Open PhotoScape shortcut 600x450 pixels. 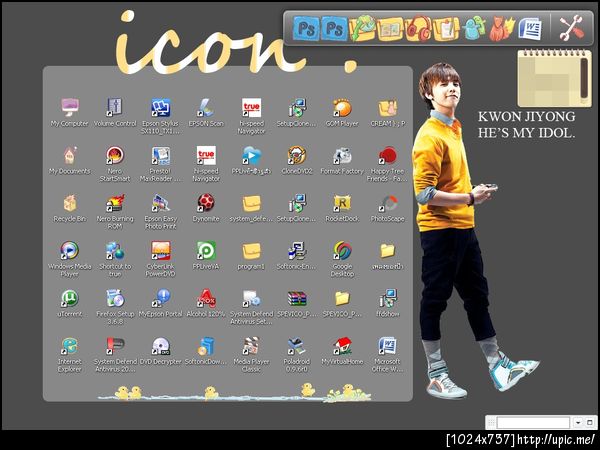[388, 207]
